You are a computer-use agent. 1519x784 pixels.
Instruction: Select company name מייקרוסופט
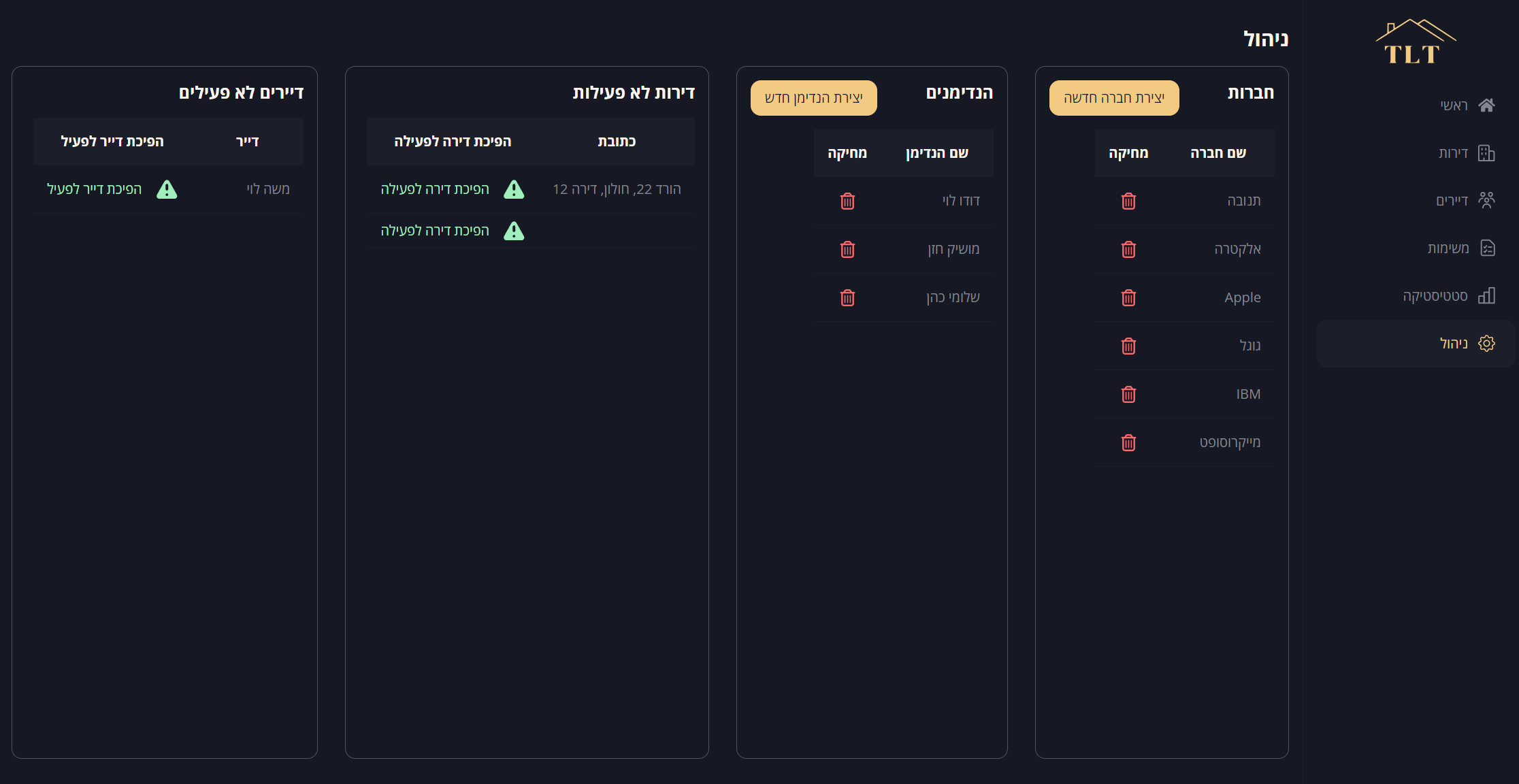click(x=1230, y=442)
